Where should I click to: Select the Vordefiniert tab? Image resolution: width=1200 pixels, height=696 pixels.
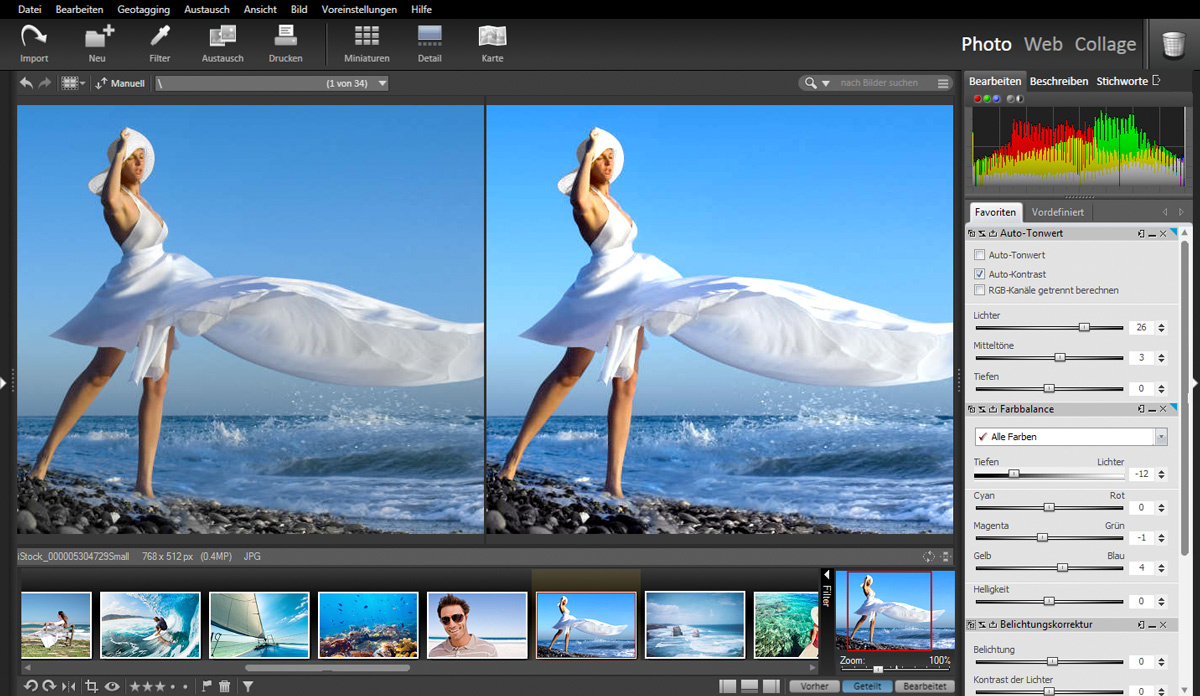[x=1058, y=212]
